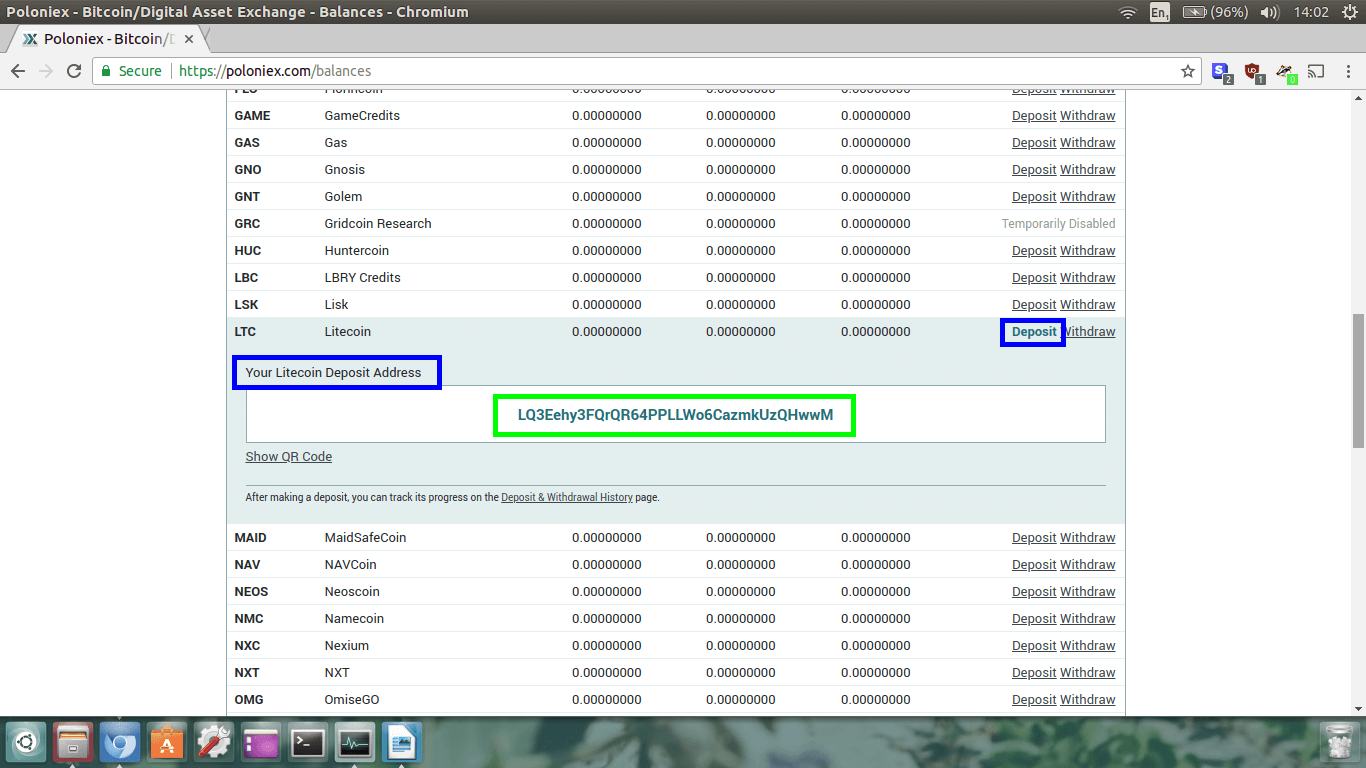
Task: Click Withdraw in the Huntercoin row
Action: coord(1088,251)
